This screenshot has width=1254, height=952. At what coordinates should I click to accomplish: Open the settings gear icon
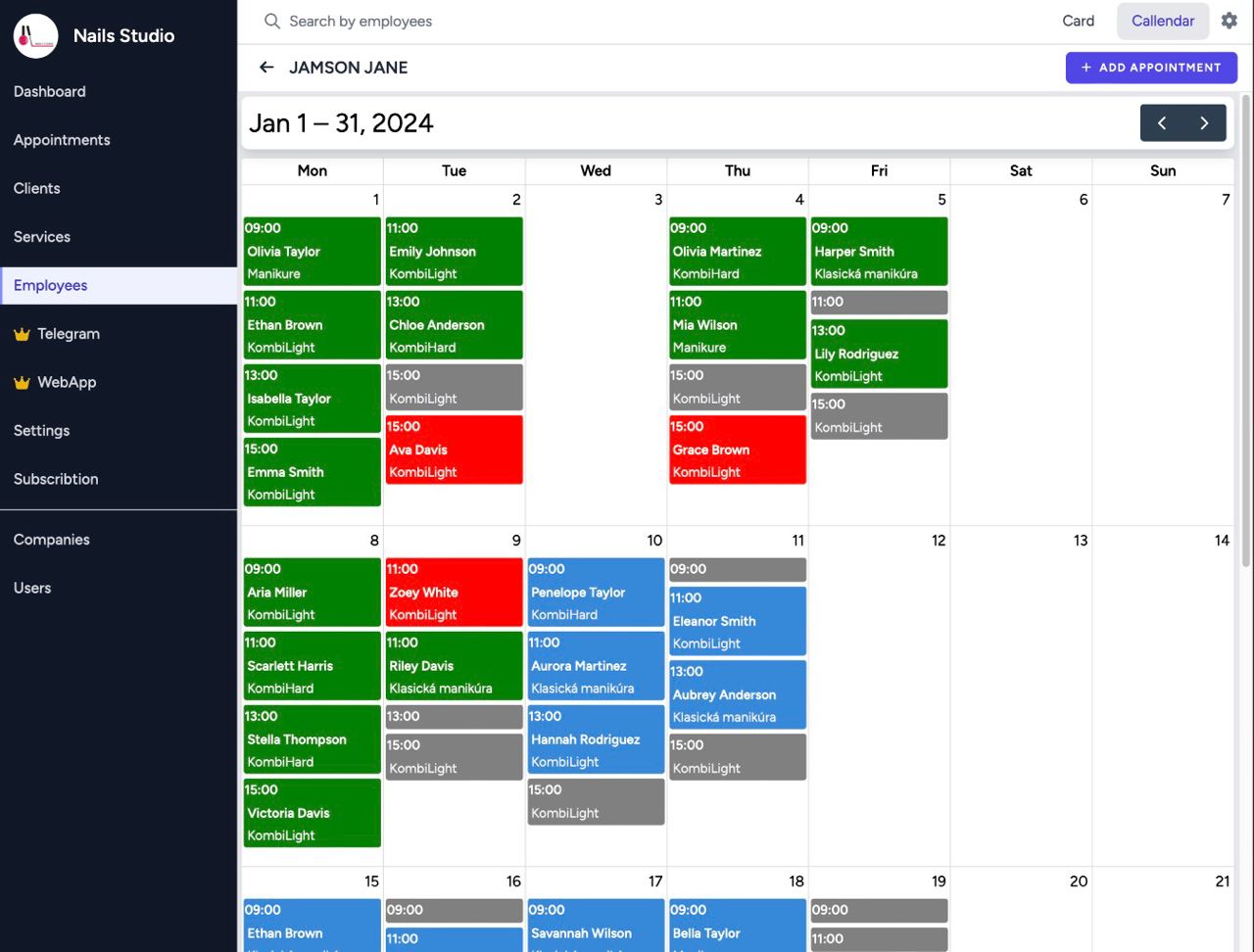tap(1229, 21)
